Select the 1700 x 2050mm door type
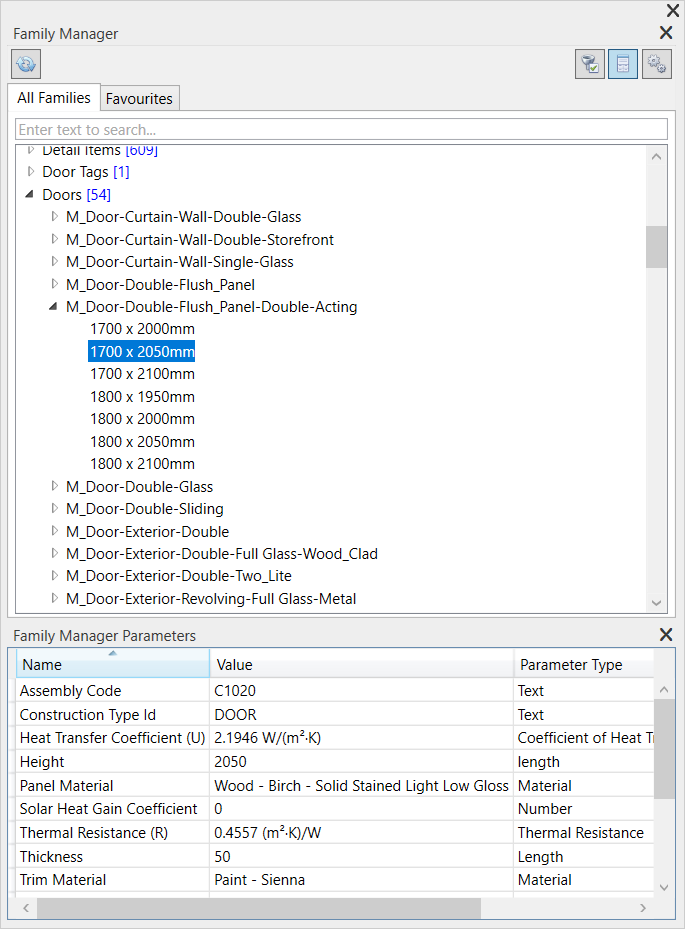The height and width of the screenshot is (929, 685). [142, 351]
